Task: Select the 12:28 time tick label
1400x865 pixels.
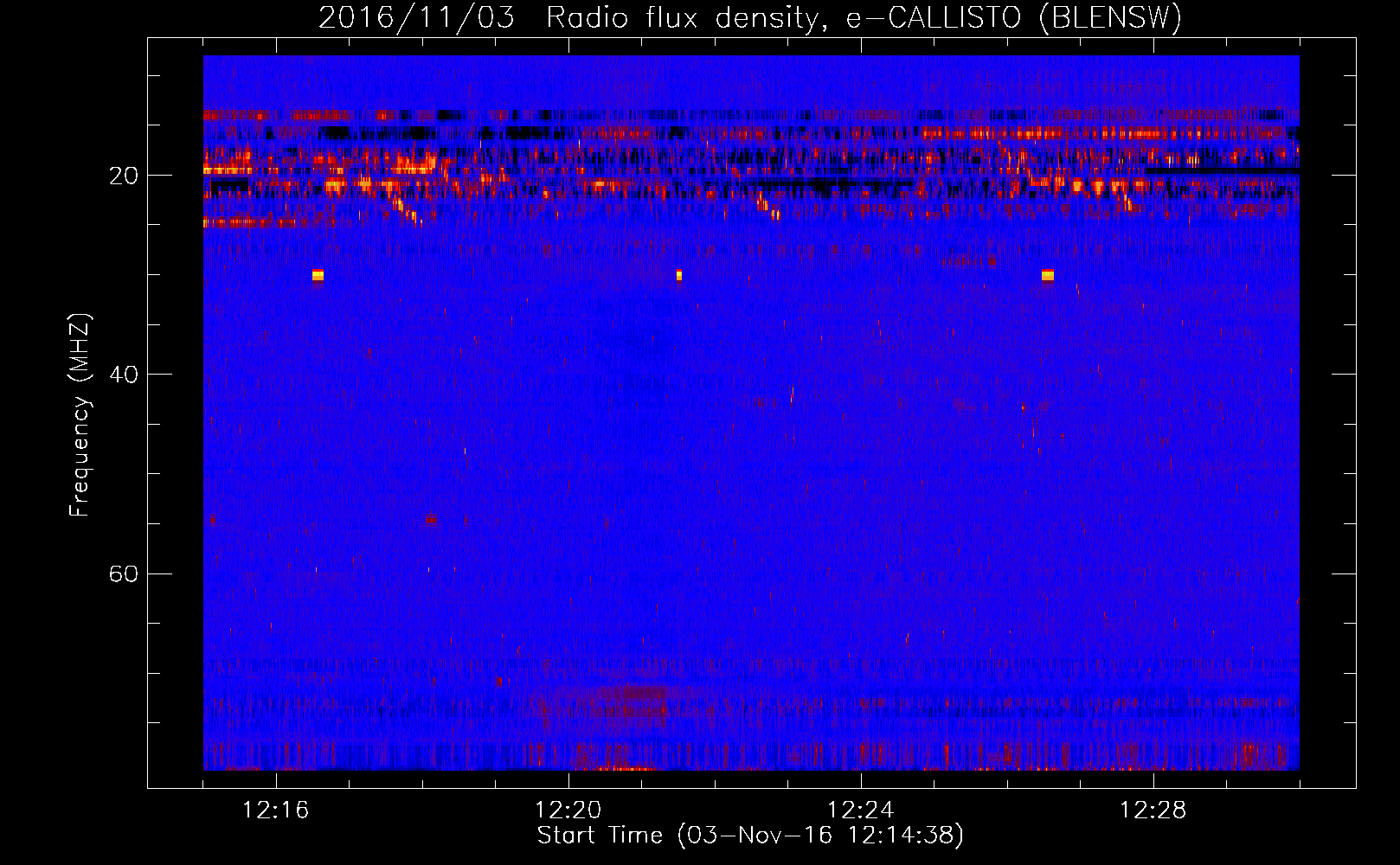Action: [x=1153, y=811]
